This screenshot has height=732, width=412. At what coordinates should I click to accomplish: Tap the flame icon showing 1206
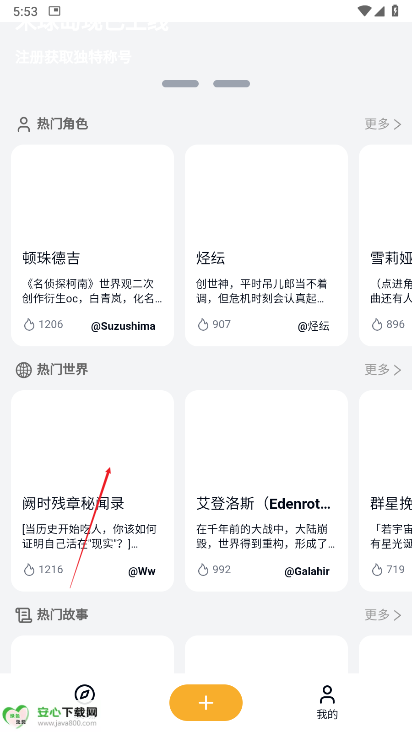click(29, 324)
